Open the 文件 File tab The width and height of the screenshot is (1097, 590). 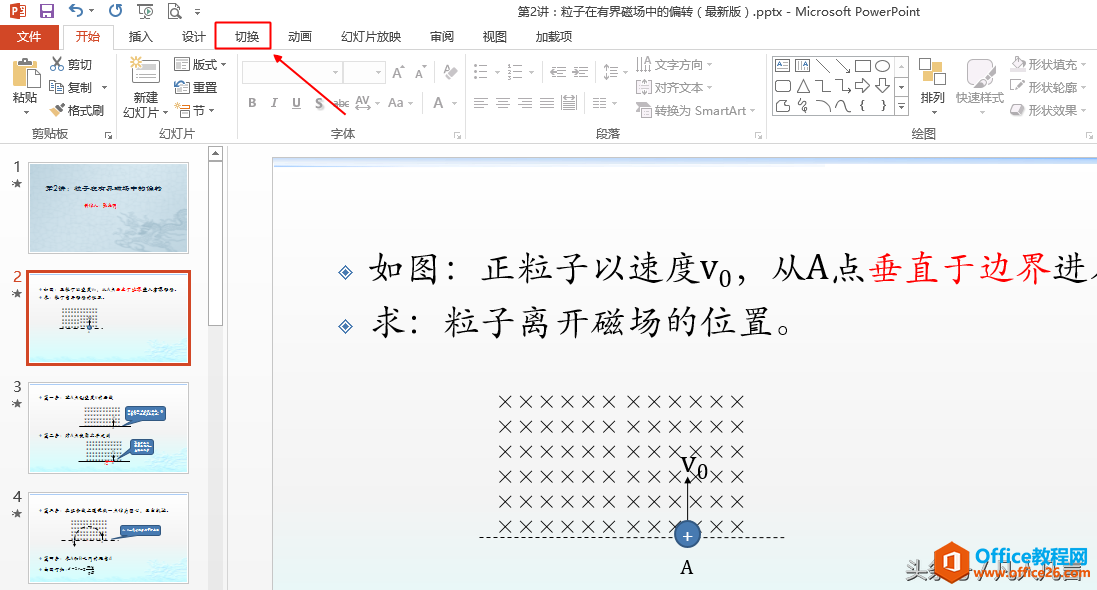tap(29, 36)
